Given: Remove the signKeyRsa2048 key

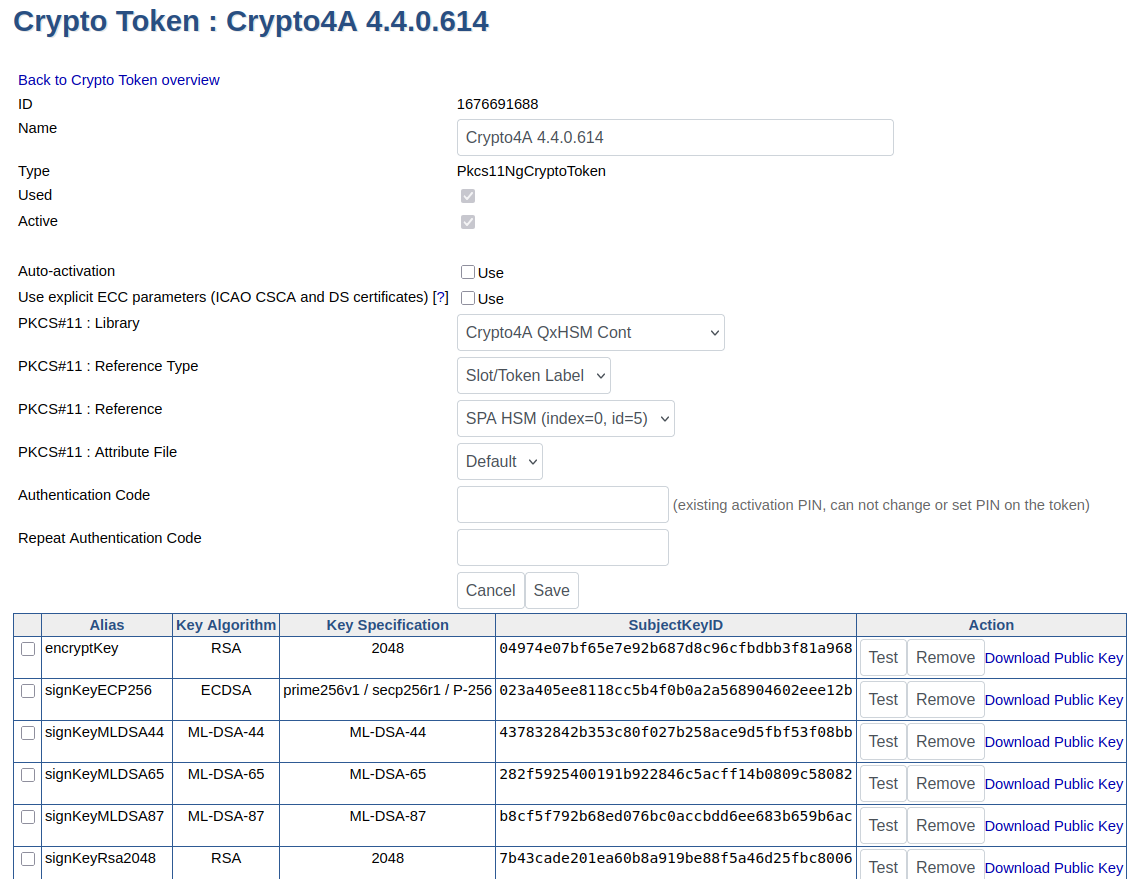Looking at the screenshot, I should click(x=944, y=867).
